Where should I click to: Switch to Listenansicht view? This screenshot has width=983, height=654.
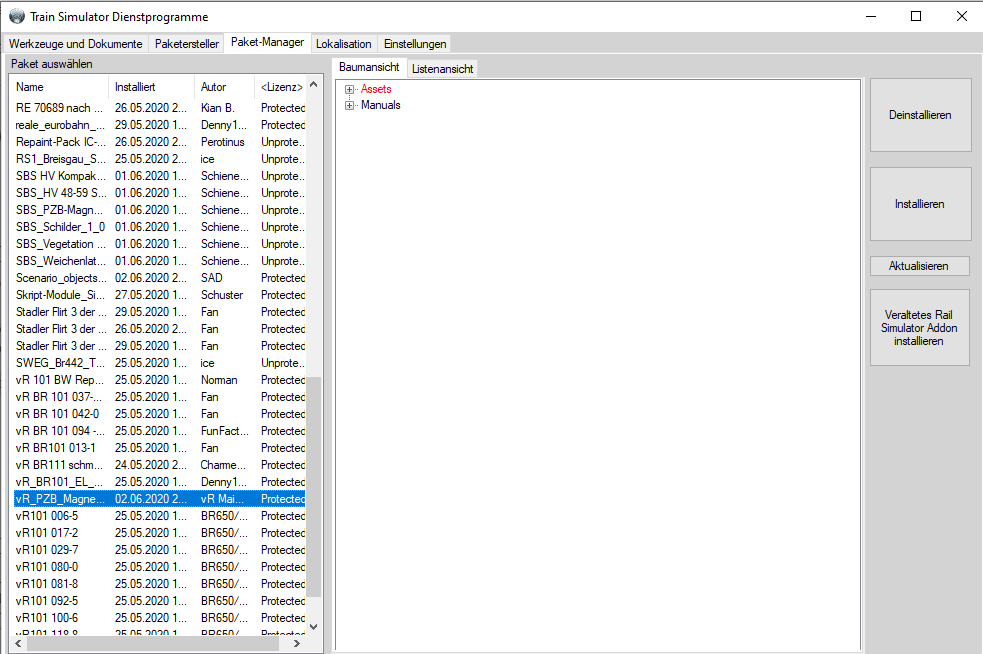[x=442, y=69]
